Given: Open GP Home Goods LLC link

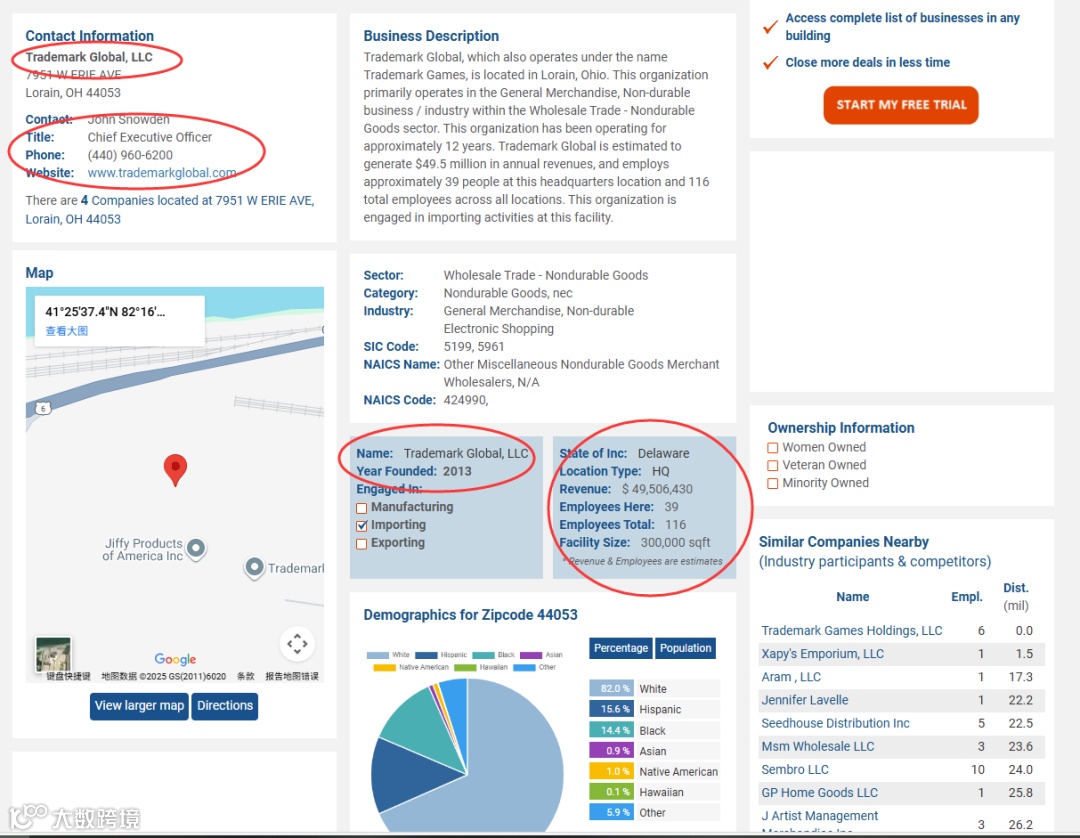Looking at the screenshot, I should 820,793.
